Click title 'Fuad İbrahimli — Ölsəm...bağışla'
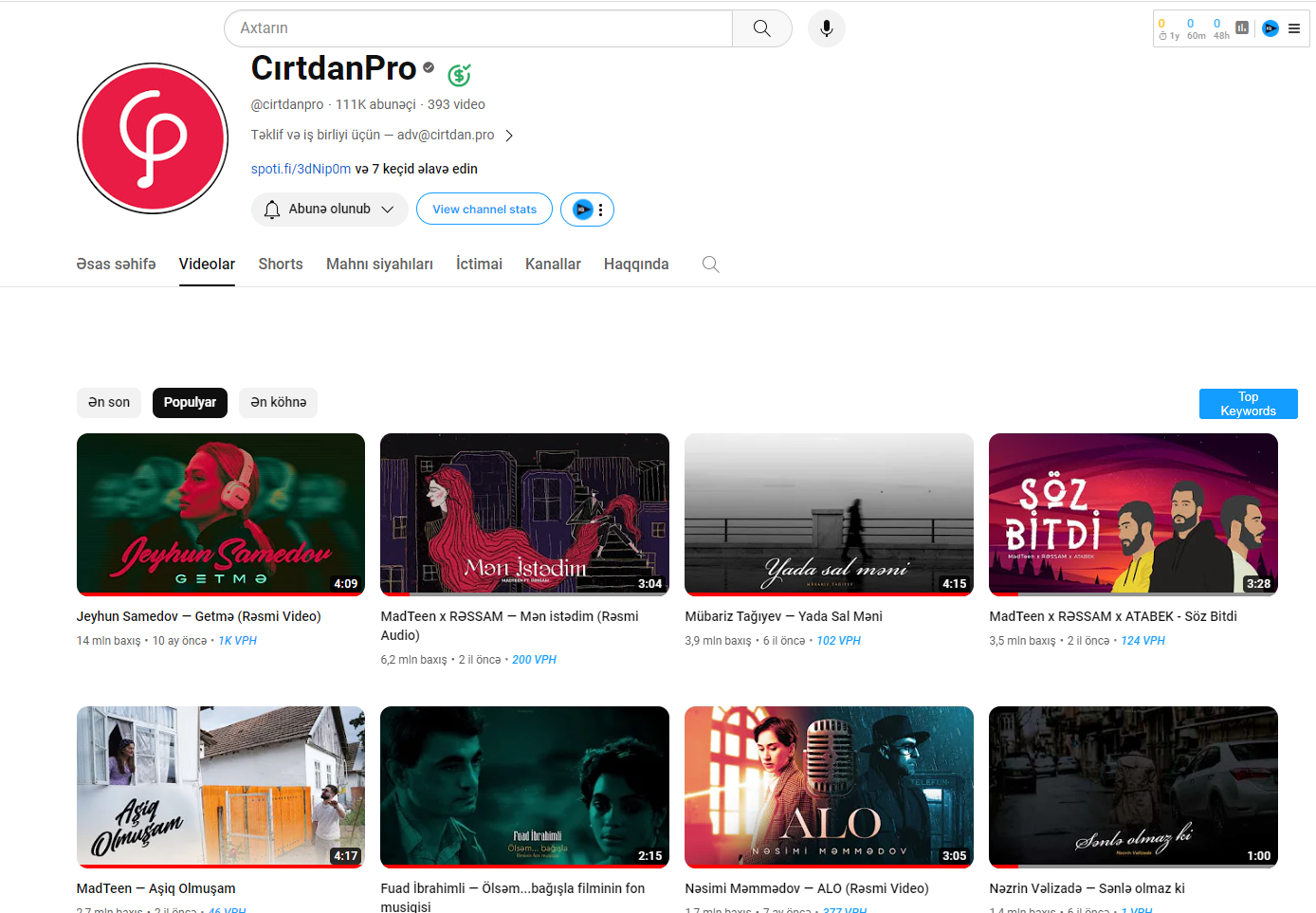The image size is (1316, 913). coord(513,898)
